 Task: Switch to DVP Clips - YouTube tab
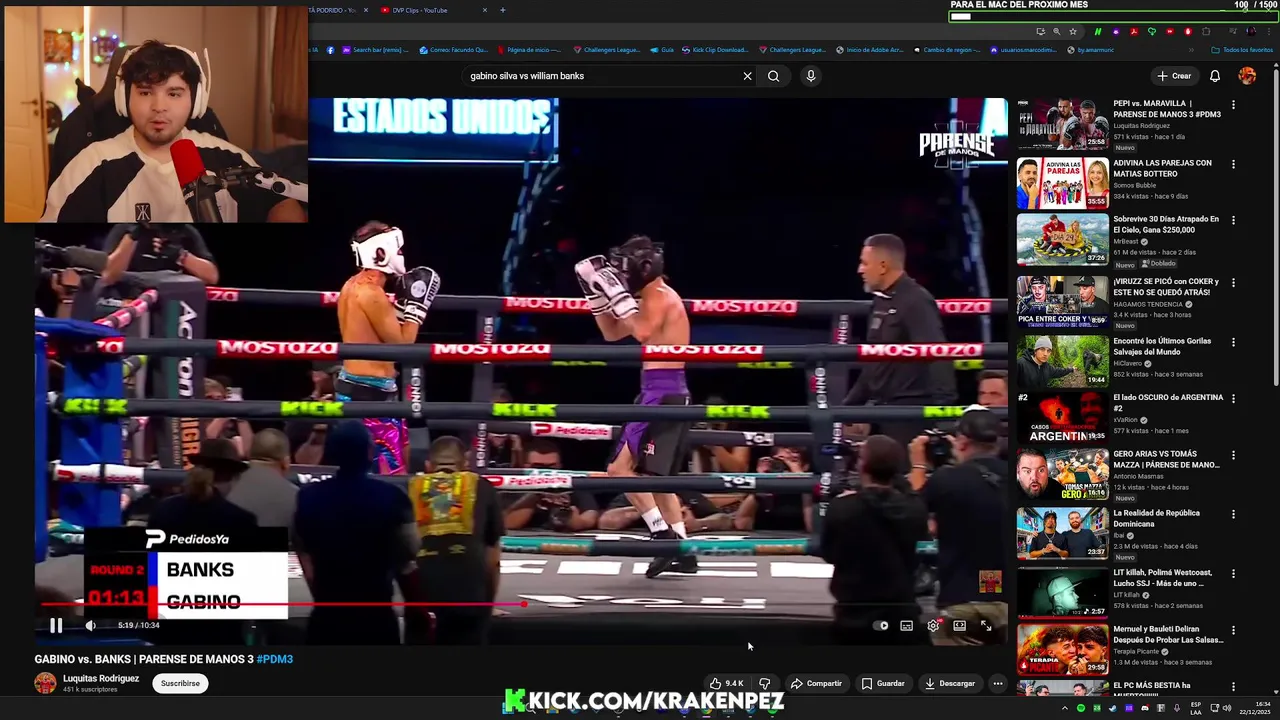[430, 10]
